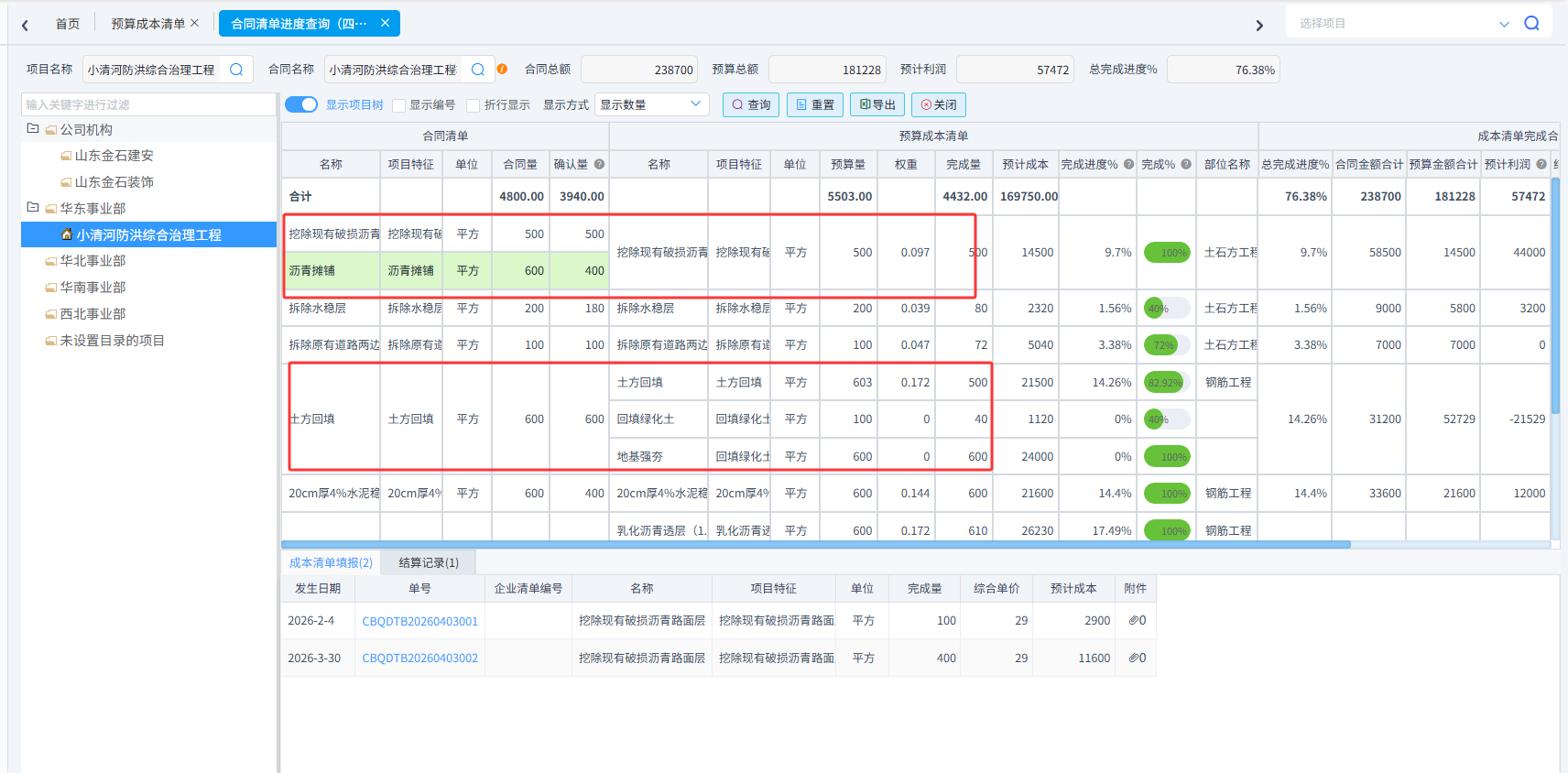Open the 结算记录(1) tab
This screenshot has height=773, width=1568.
click(x=429, y=562)
